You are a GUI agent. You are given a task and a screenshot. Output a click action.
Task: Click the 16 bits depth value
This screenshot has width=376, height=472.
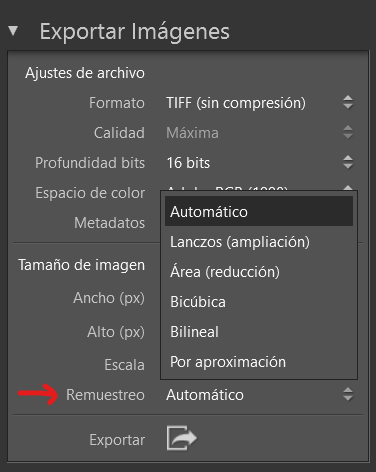tap(188, 163)
